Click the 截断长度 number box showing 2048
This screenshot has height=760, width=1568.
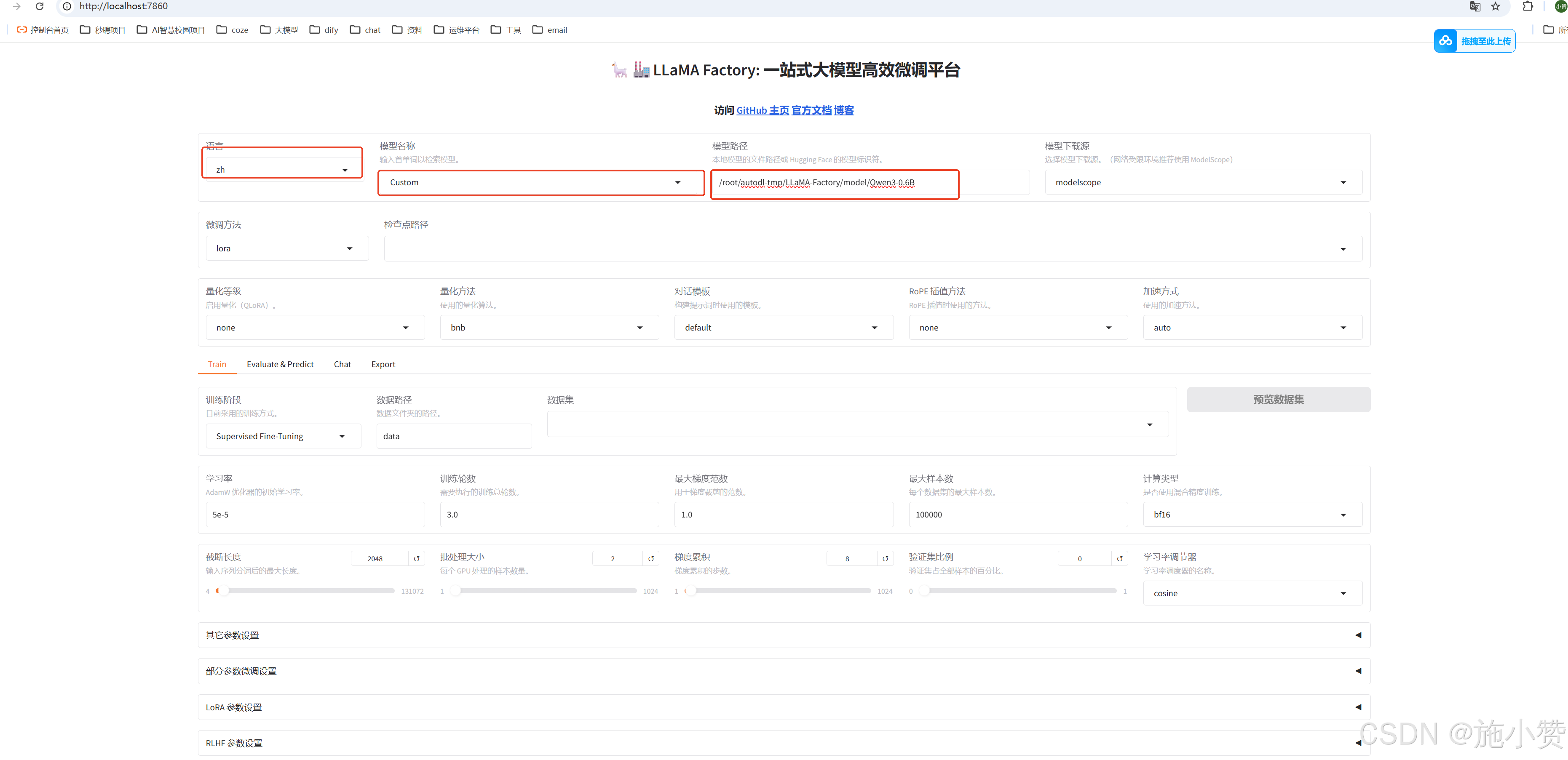[379, 559]
